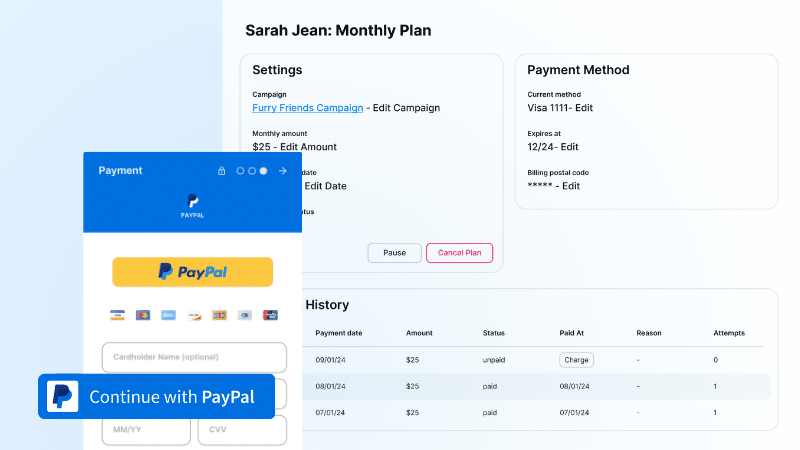The image size is (800, 450).
Task: Click the Cancel Plan button
Action: click(459, 253)
